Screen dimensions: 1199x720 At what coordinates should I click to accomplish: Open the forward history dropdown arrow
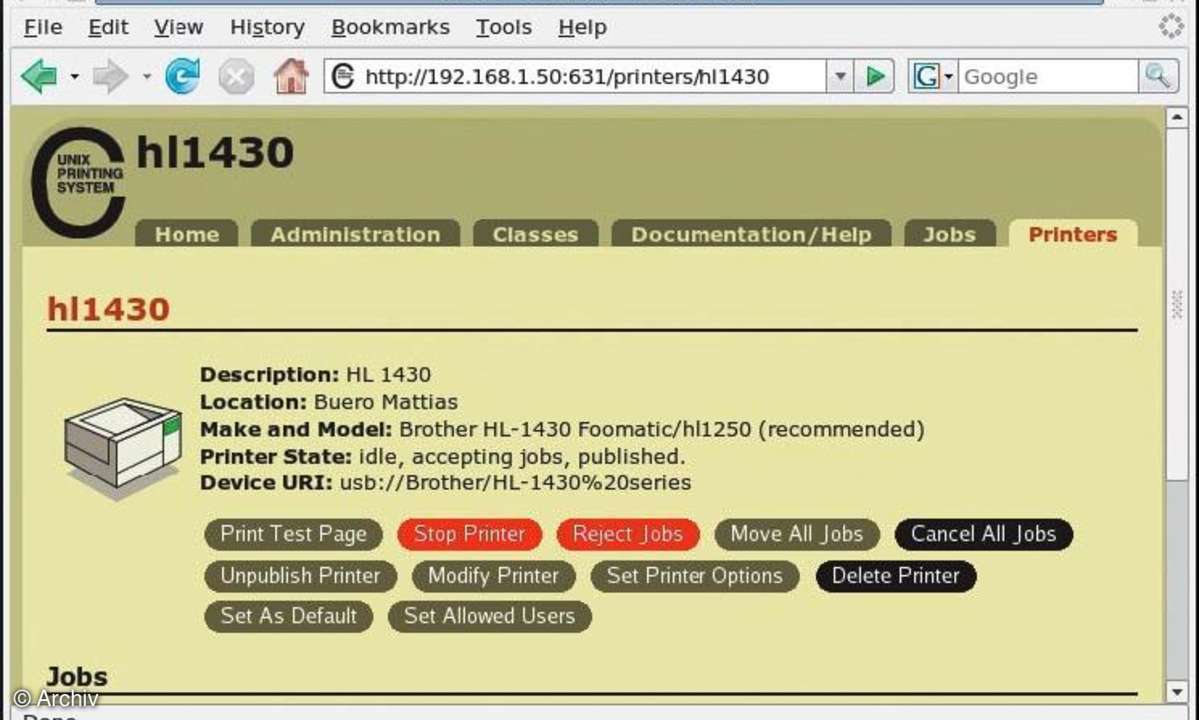tap(146, 76)
